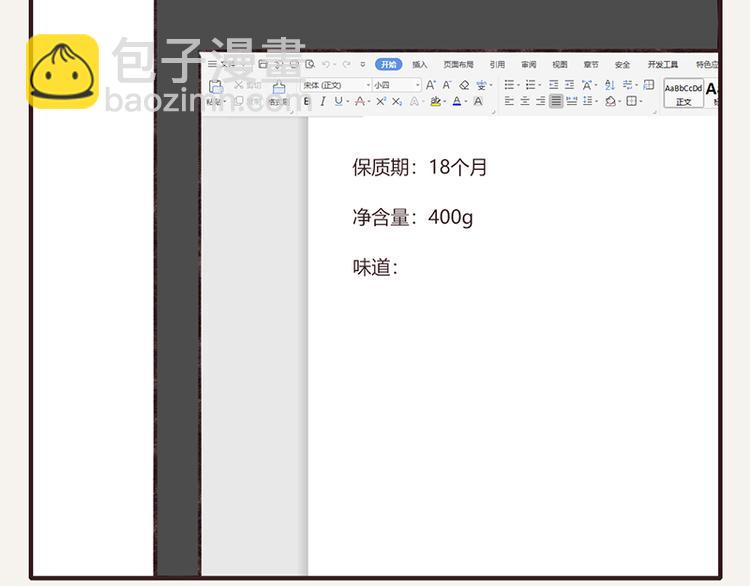Image resolution: width=750 pixels, height=586 pixels.
Task: Click the paste button
Action: [x=216, y=90]
